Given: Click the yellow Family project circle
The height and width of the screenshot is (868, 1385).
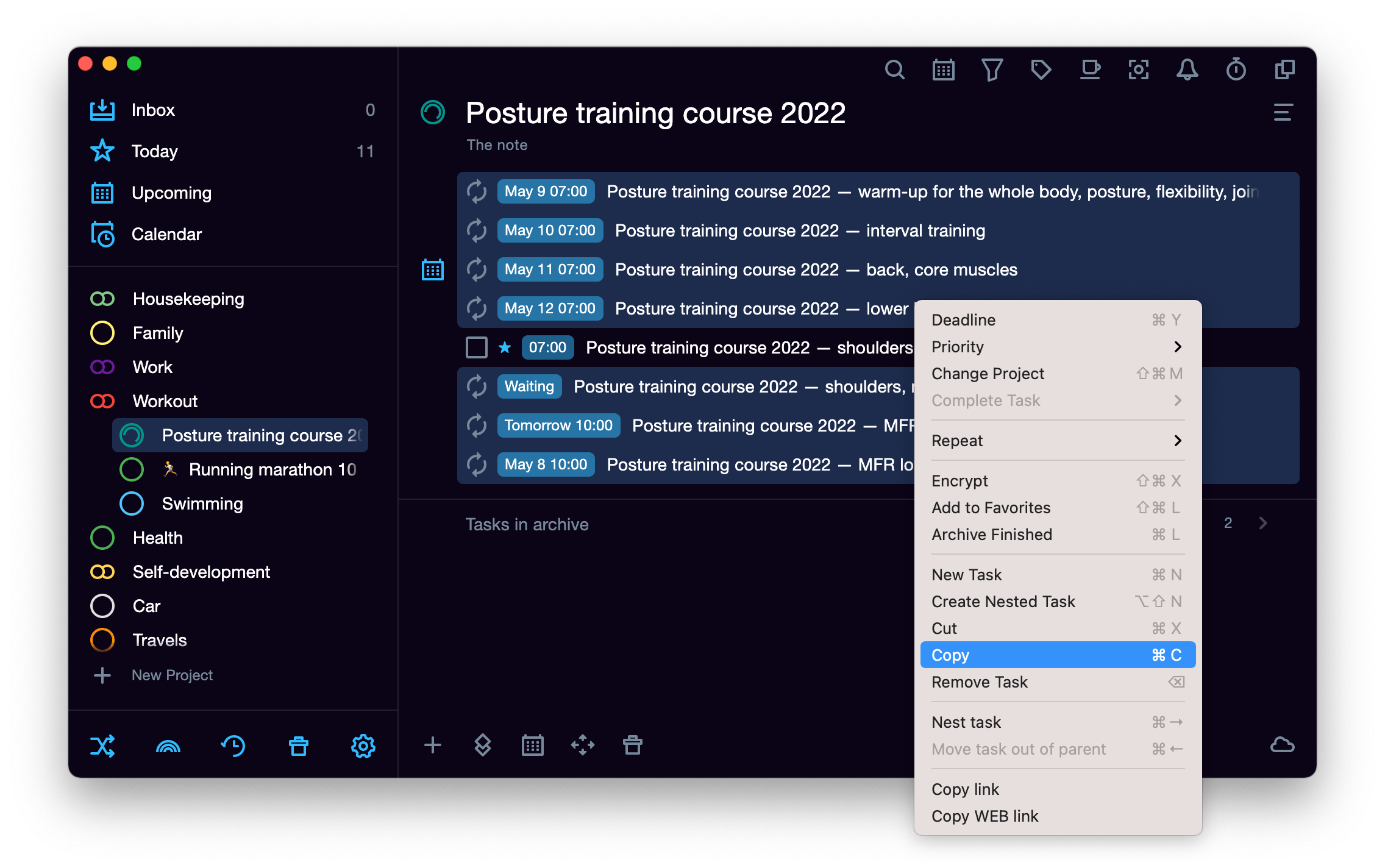Looking at the screenshot, I should [x=102, y=333].
